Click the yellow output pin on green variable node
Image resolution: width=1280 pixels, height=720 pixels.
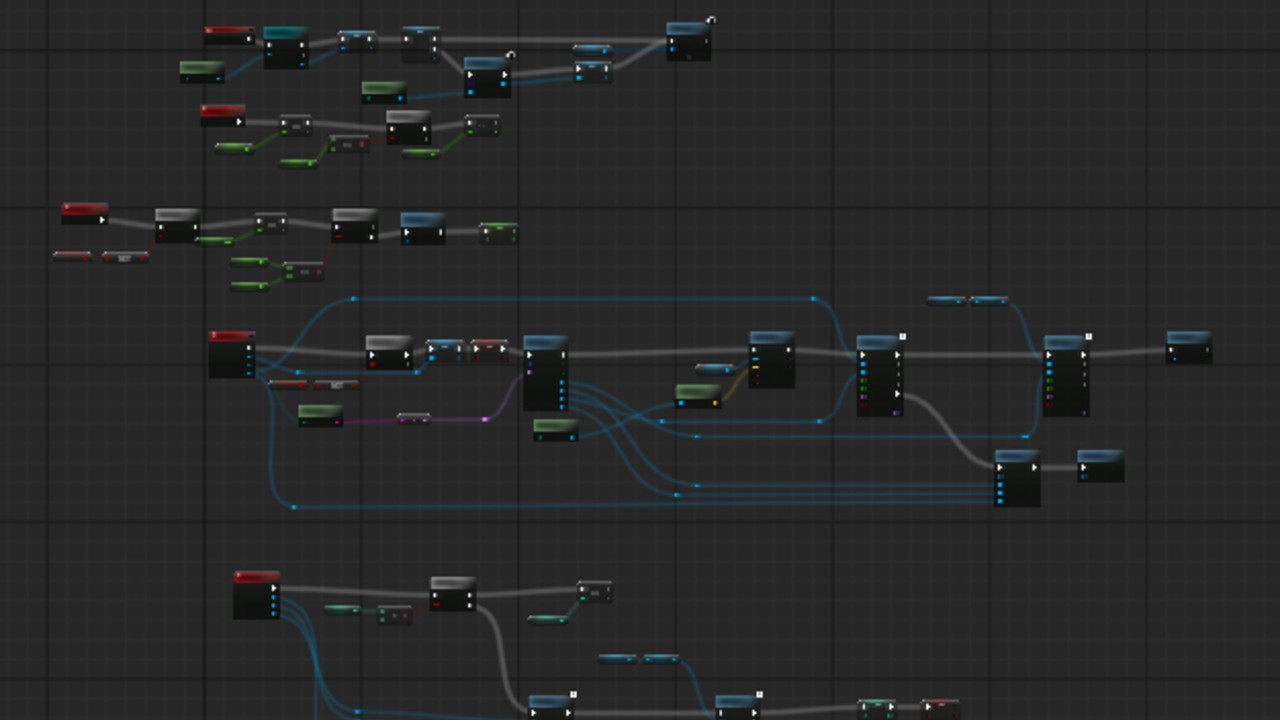point(715,404)
